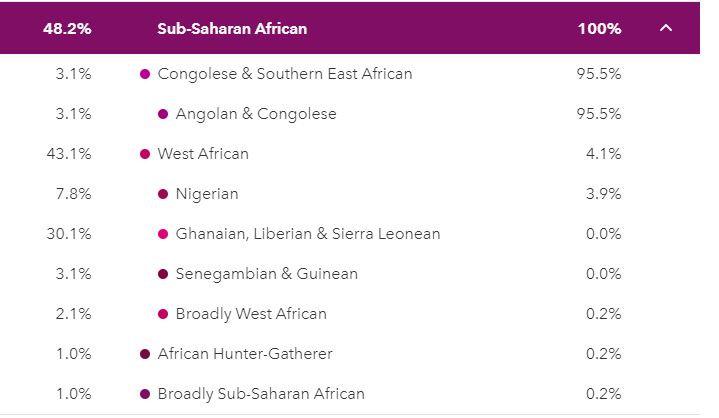This screenshot has height=418, width=719.
Task: Collapse the Sub-Saharan African section chevron
Action: pos(667,28)
